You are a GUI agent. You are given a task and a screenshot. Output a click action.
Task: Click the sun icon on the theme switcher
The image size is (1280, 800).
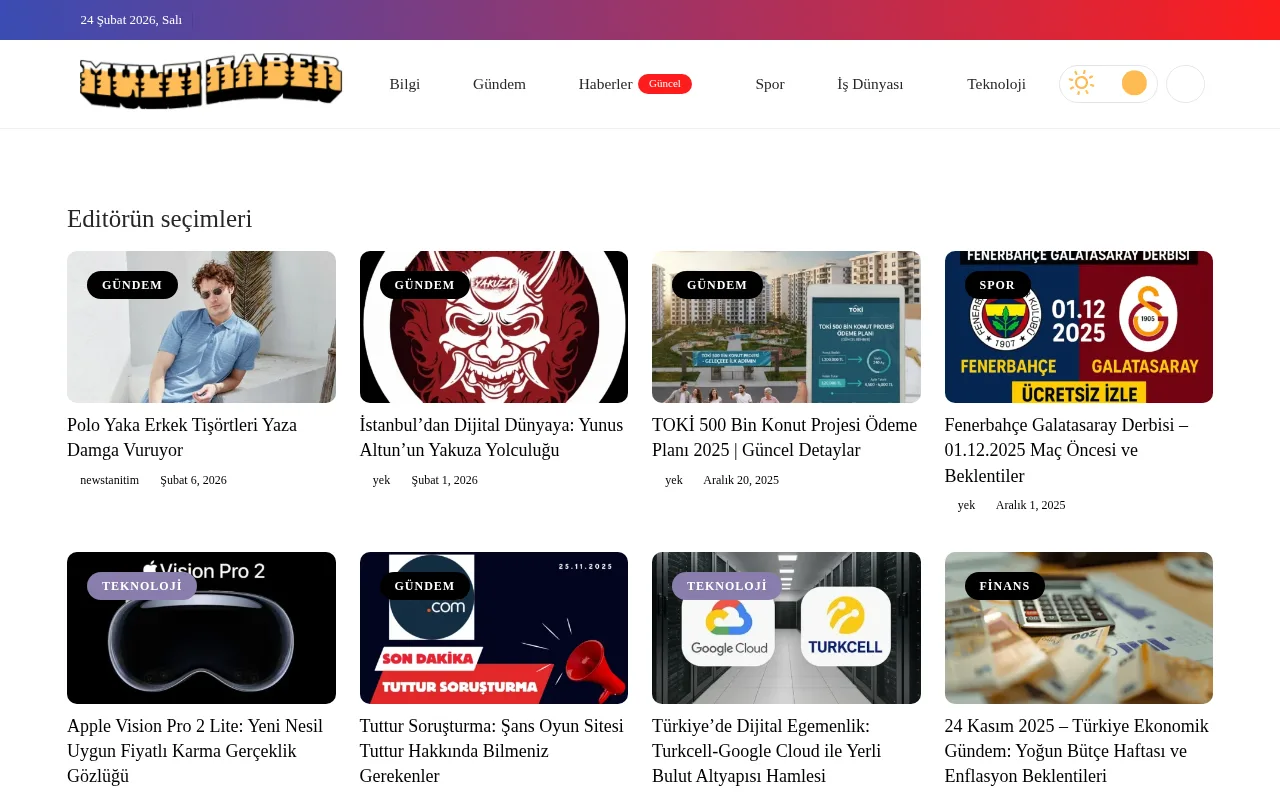pyautogui.click(x=1082, y=83)
